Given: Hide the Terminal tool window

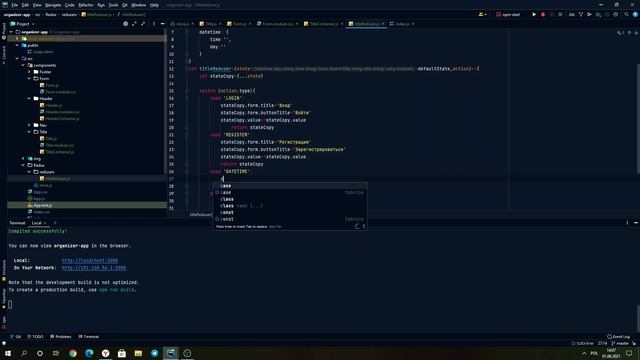Looking at the screenshot, I should 636,223.
